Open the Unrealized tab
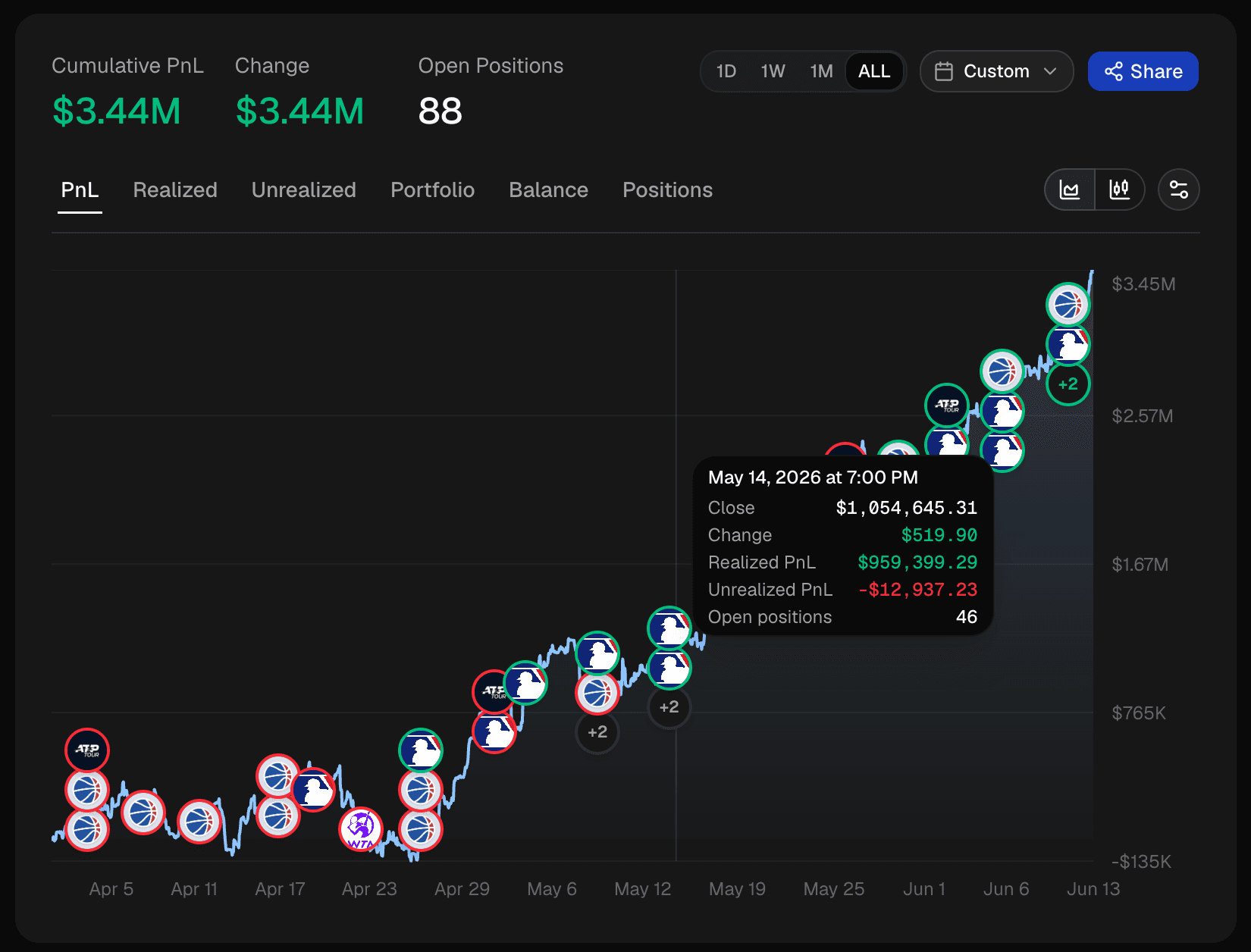The height and width of the screenshot is (952, 1251). 303,190
